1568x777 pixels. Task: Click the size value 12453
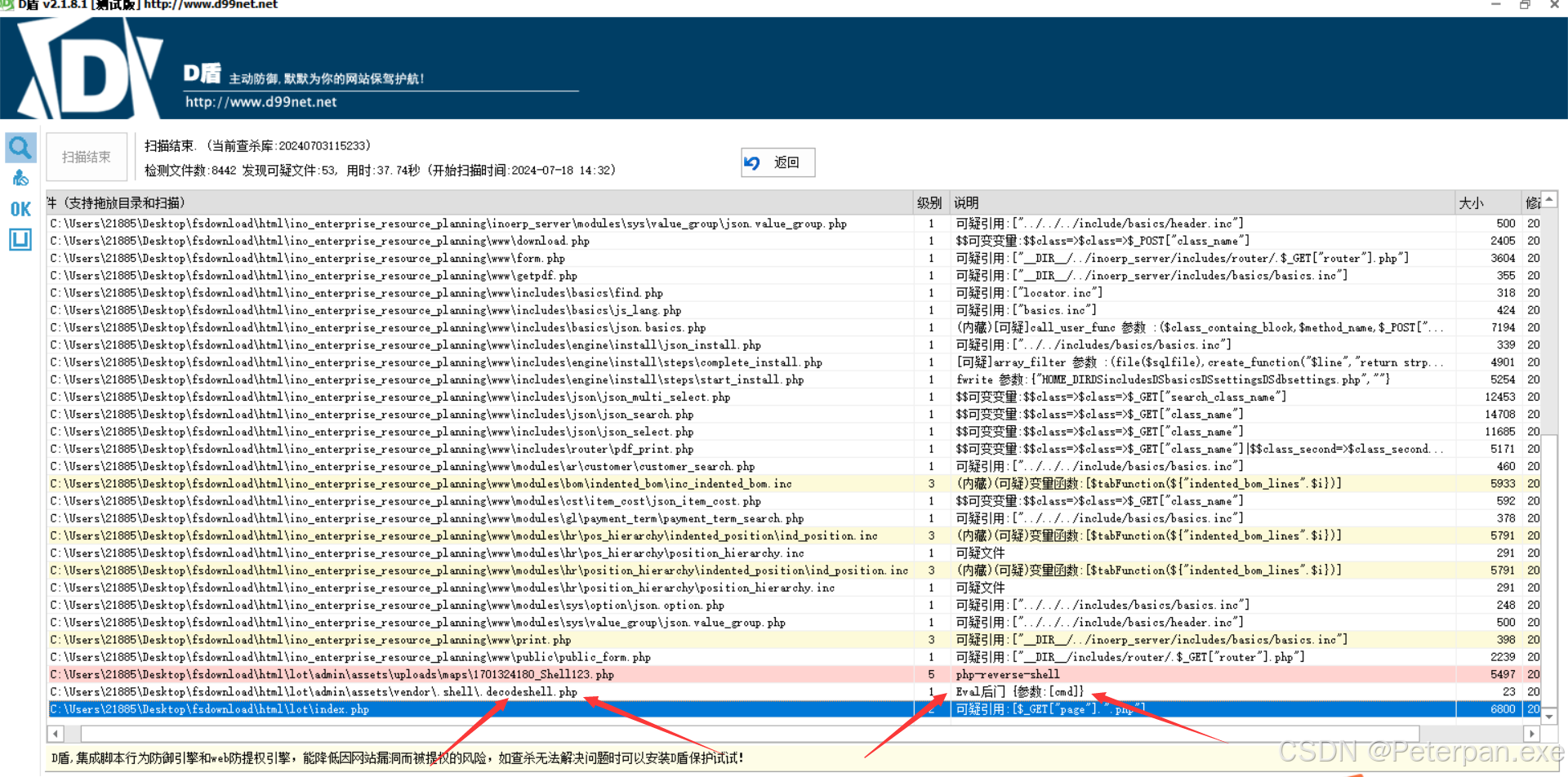tap(1499, 397)
